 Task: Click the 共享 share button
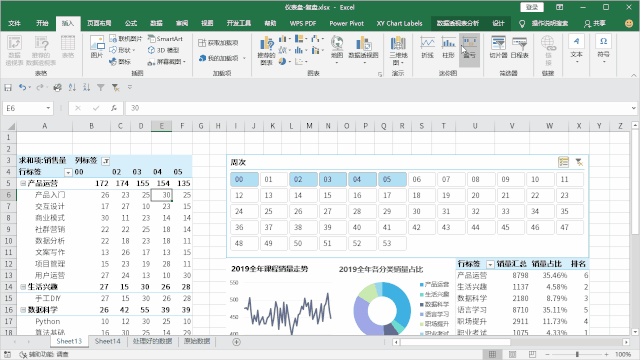[x=595, y=23]
